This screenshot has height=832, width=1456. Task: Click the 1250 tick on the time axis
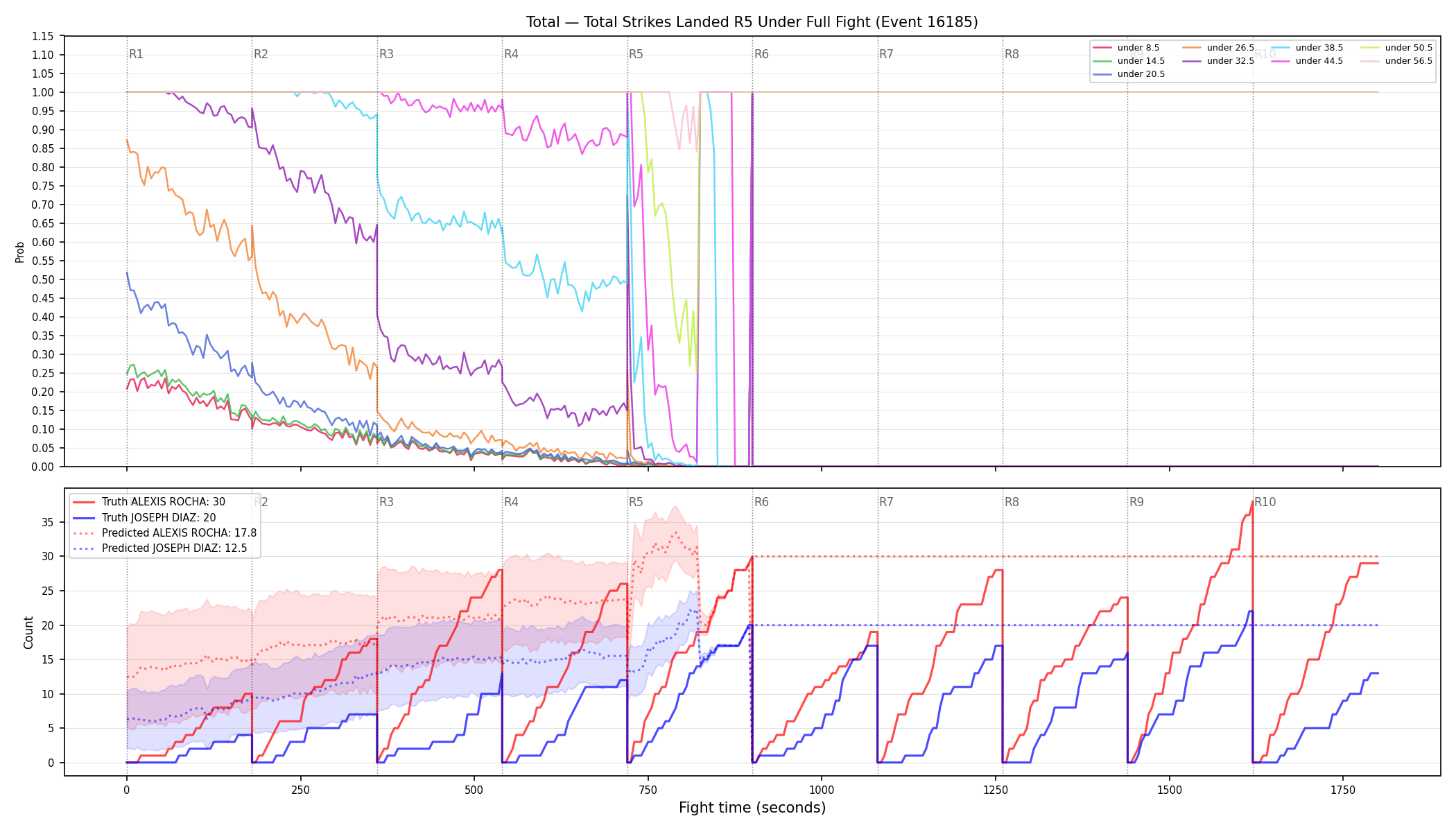tap(996, 790)
